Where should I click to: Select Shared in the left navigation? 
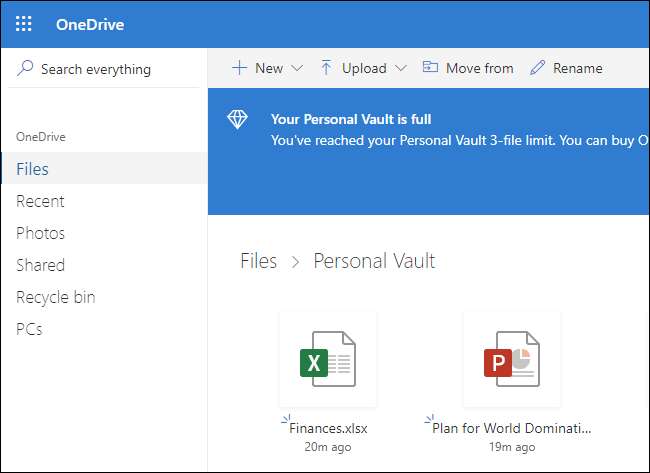pyautogui.click(x=40, y=265)
